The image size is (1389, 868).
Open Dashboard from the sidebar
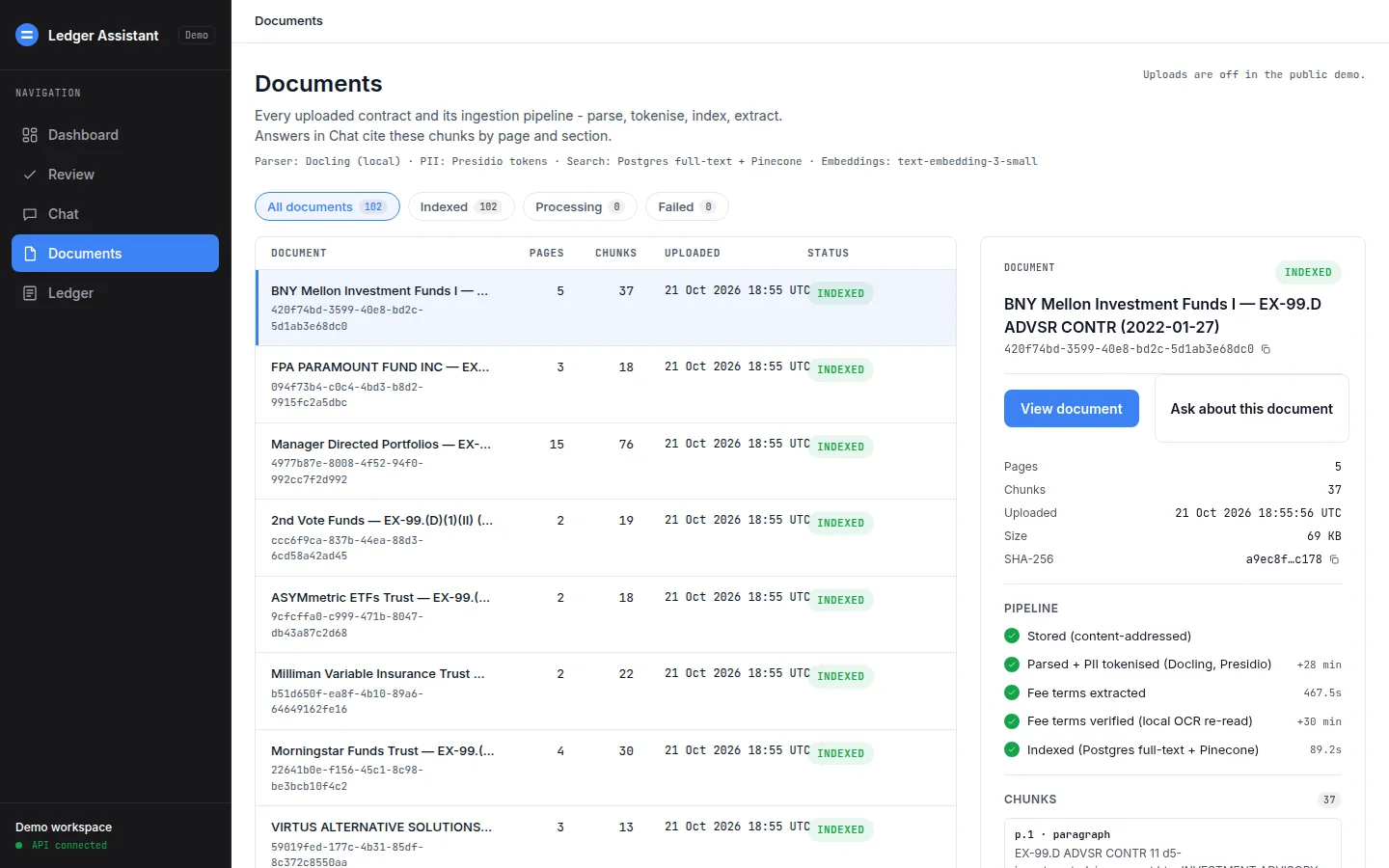click(115, 135)
